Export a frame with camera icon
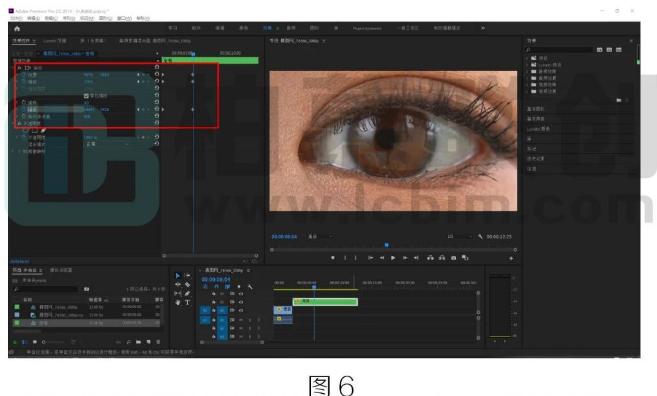Image resolution: width=657 pixels, height=396 pixels. coord(453,258)
